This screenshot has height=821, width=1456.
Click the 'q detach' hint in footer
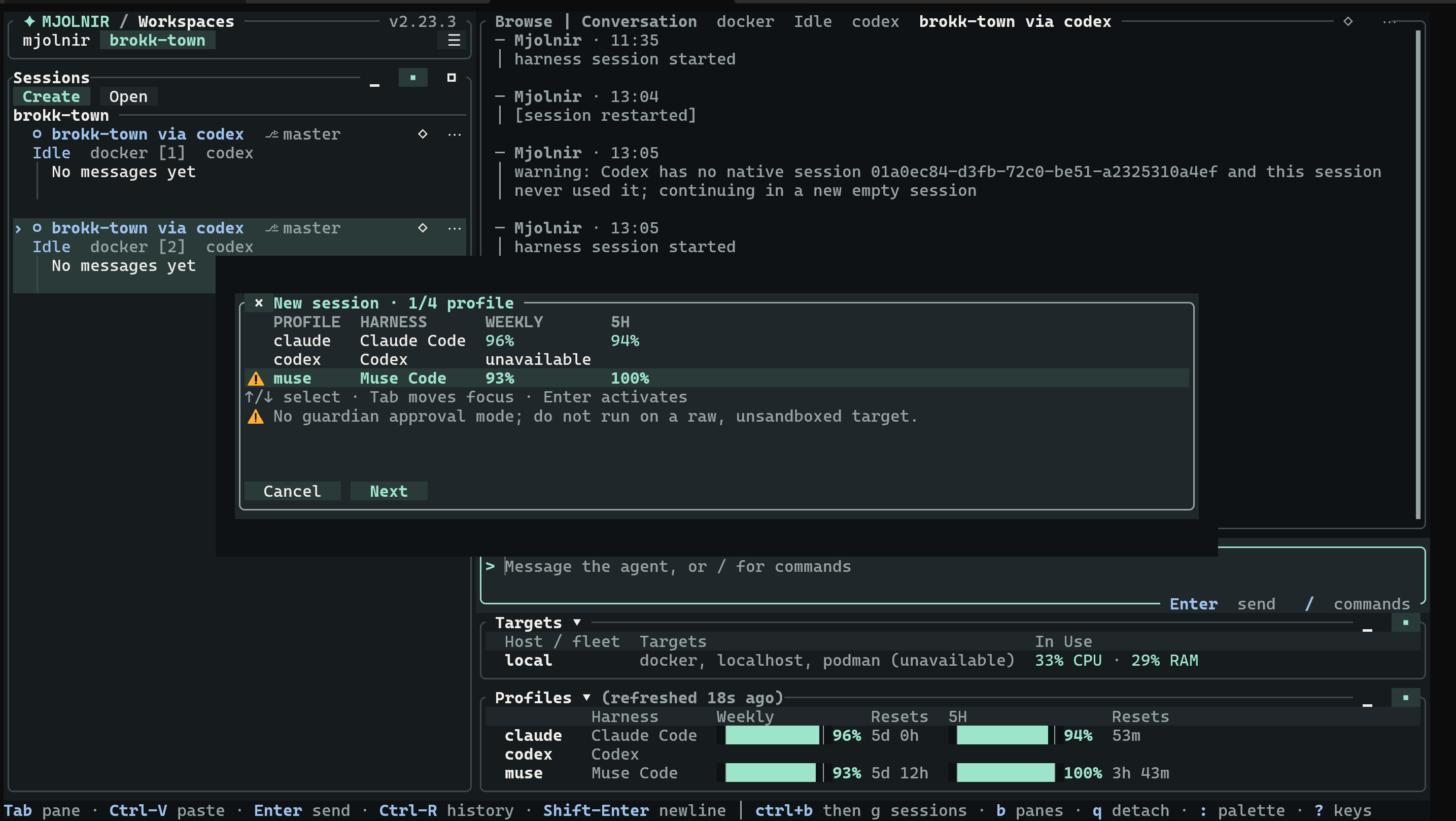(x=1131, y=810)
